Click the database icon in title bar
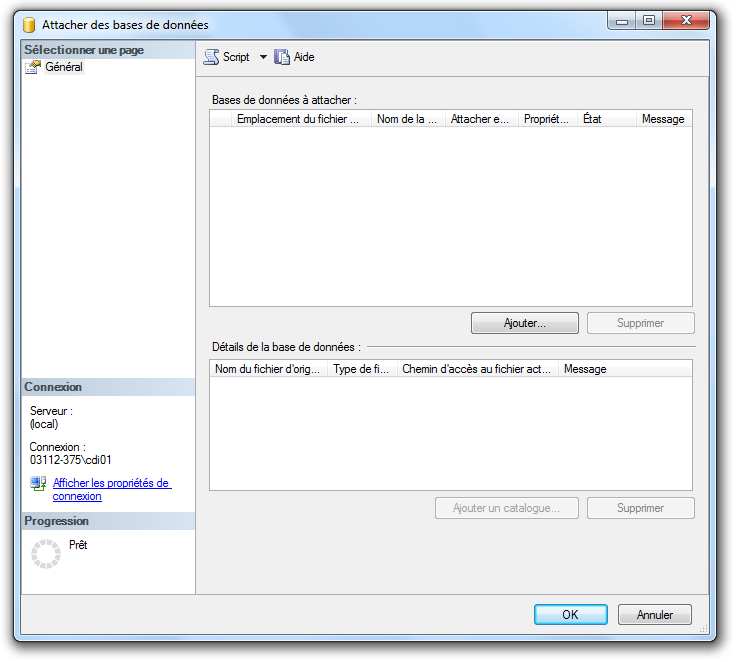Viewport: 739px width, 662px height. [30, 25]
